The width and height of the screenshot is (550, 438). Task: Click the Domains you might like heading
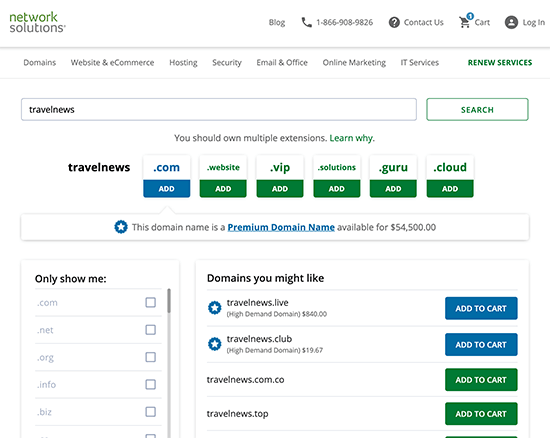tap(266, 278)
